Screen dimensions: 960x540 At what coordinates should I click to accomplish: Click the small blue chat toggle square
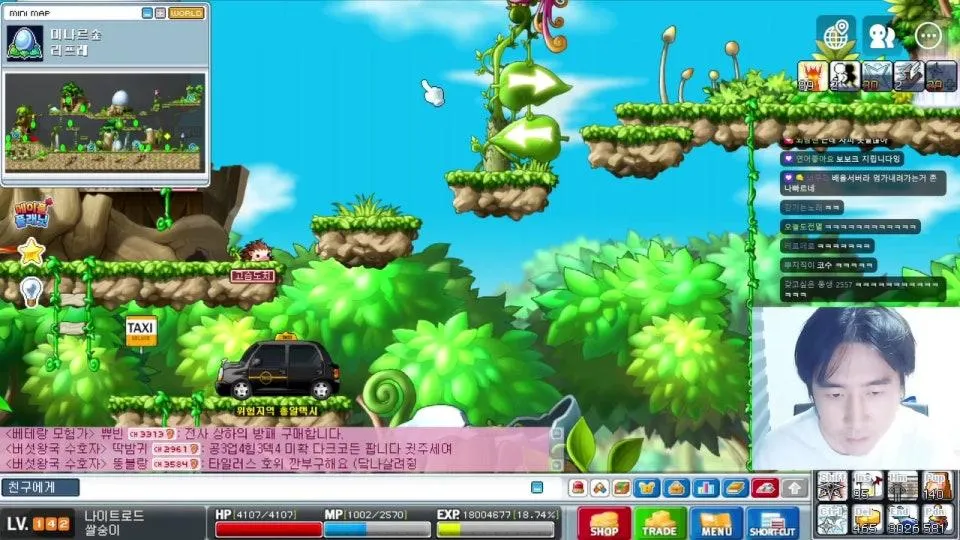(537, 487)
